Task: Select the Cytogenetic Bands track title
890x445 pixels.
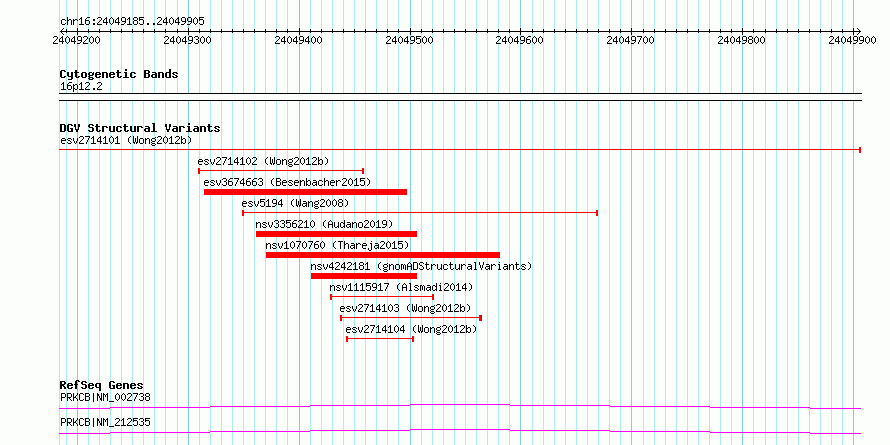Action: click(119, 74)
